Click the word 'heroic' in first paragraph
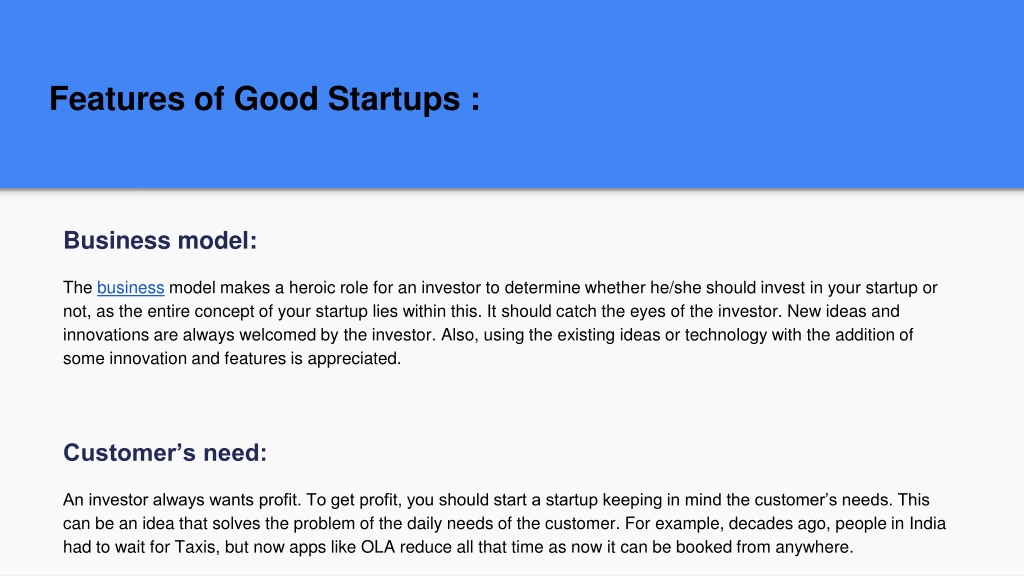 [x=312, y=288]
